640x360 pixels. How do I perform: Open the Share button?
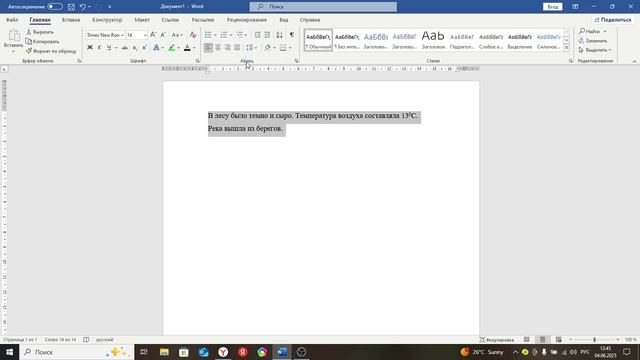click(613, 20)
